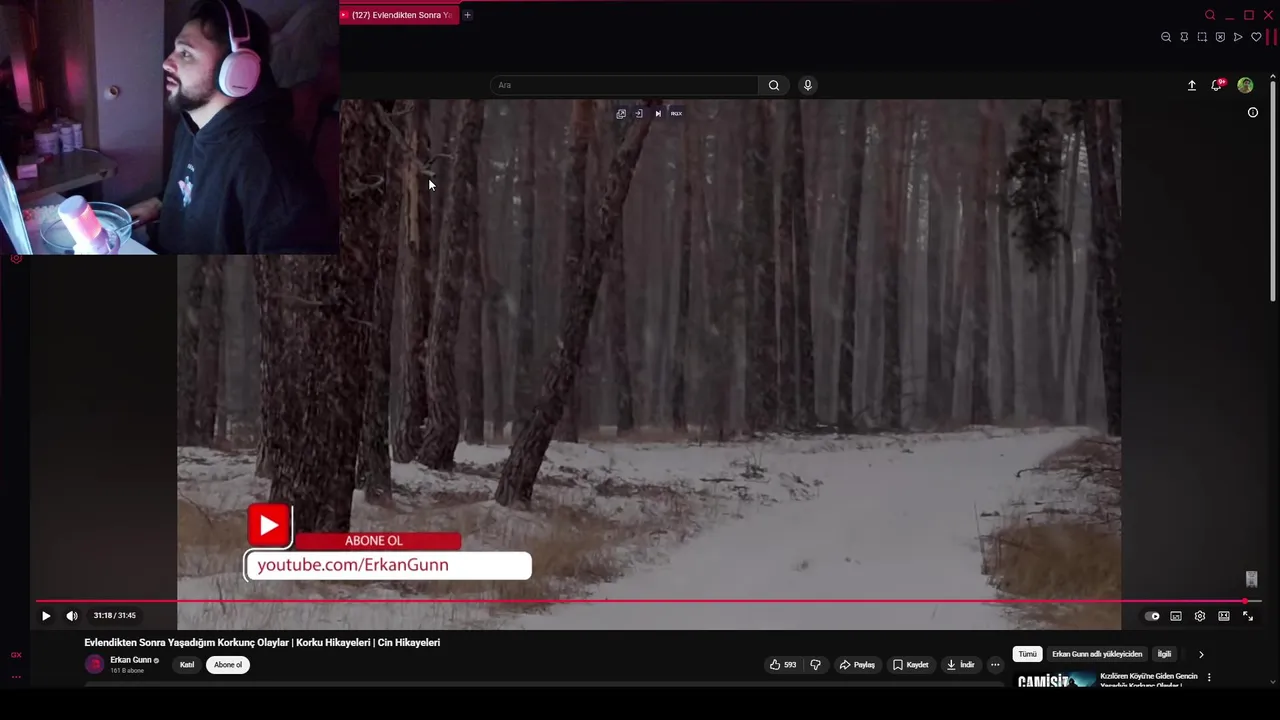Open the sidebar three-dot setup menu
This screenshot has width=1280, height=720.
pos(16,677)
